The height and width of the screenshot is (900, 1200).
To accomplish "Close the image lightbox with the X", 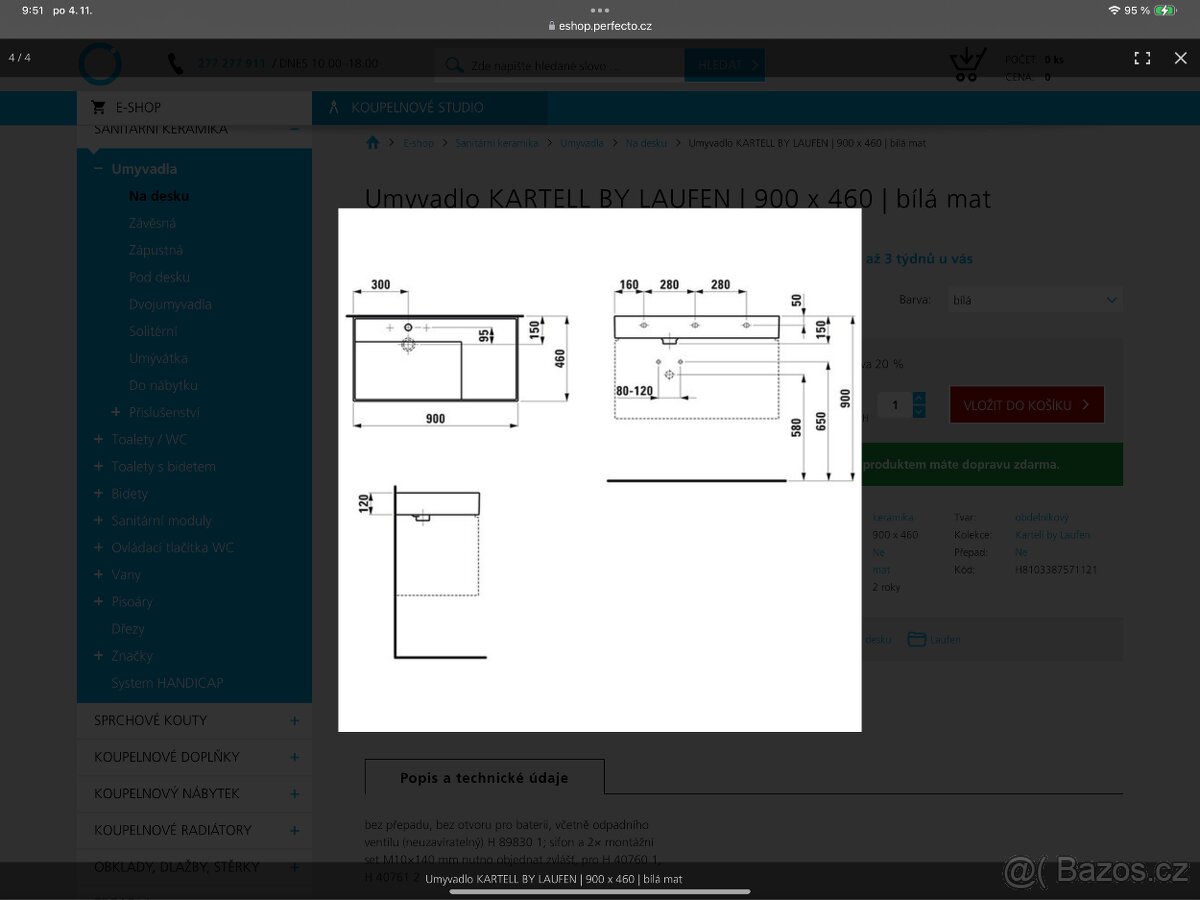I will (1180, 58).
